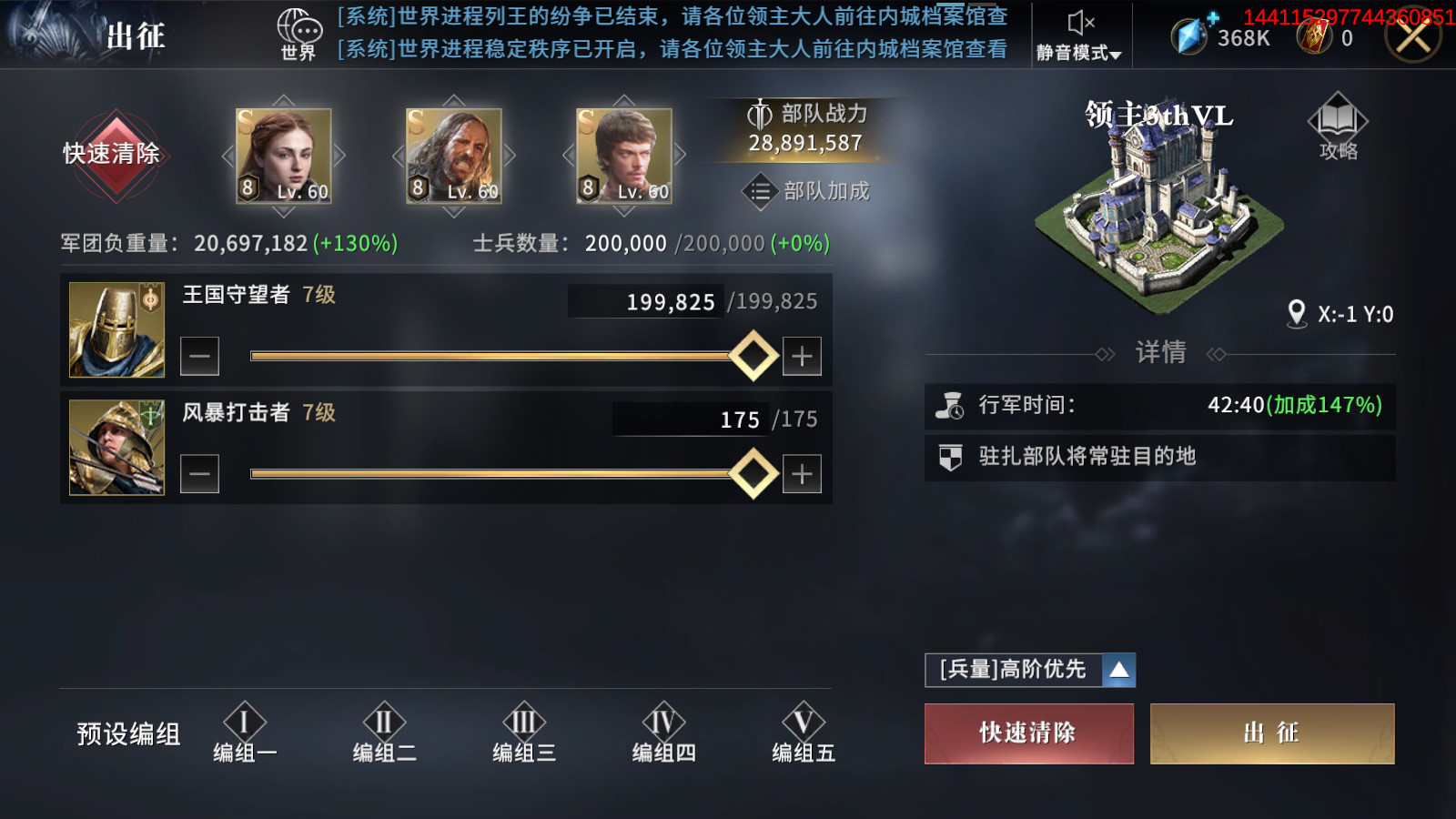Open 部队加成 list icon
Image resolution: width=1456 pixels, height=819 pixels.
tap(758, 191)
